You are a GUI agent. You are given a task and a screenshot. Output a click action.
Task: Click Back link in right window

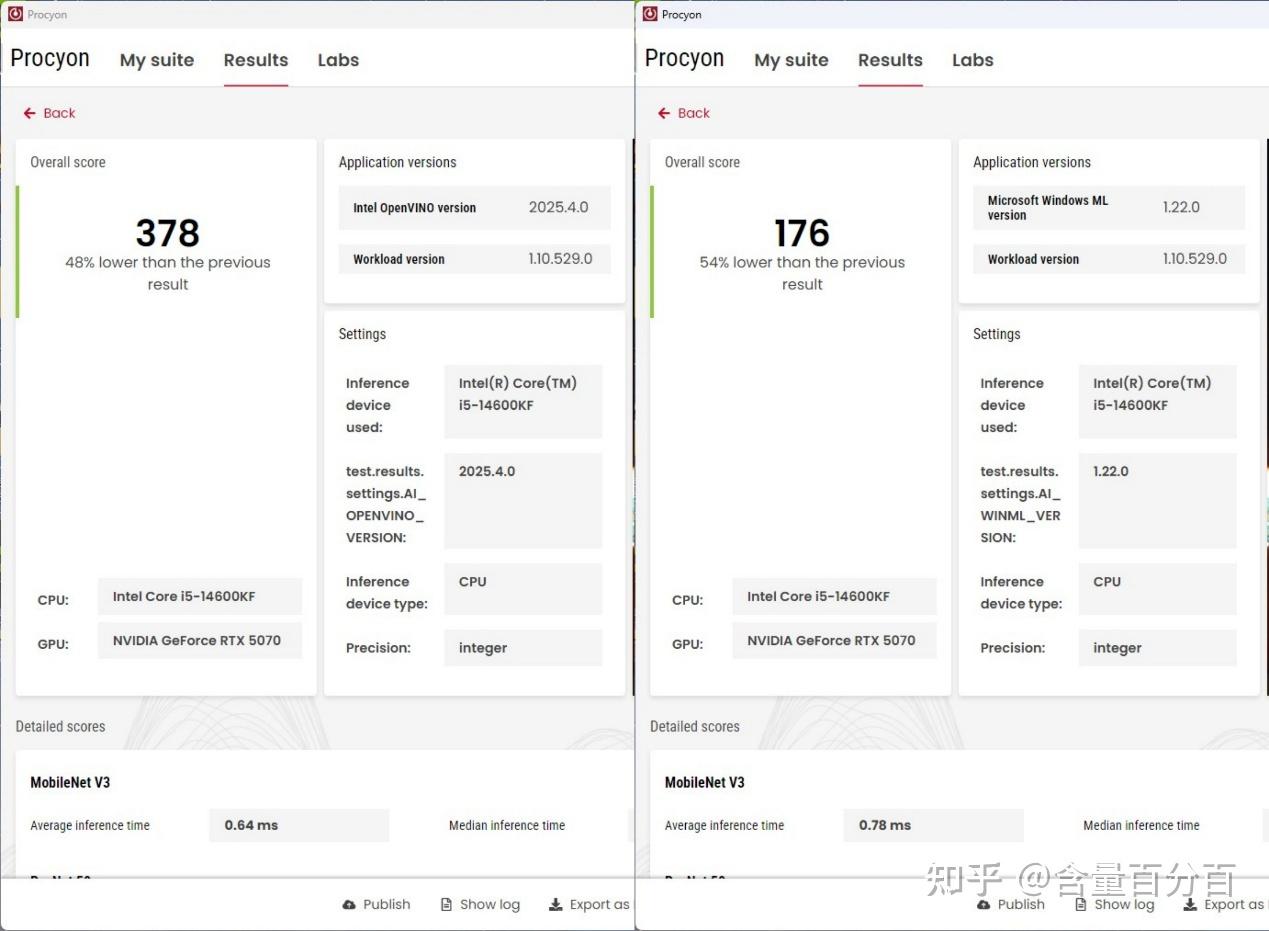[x=684, y=113]
